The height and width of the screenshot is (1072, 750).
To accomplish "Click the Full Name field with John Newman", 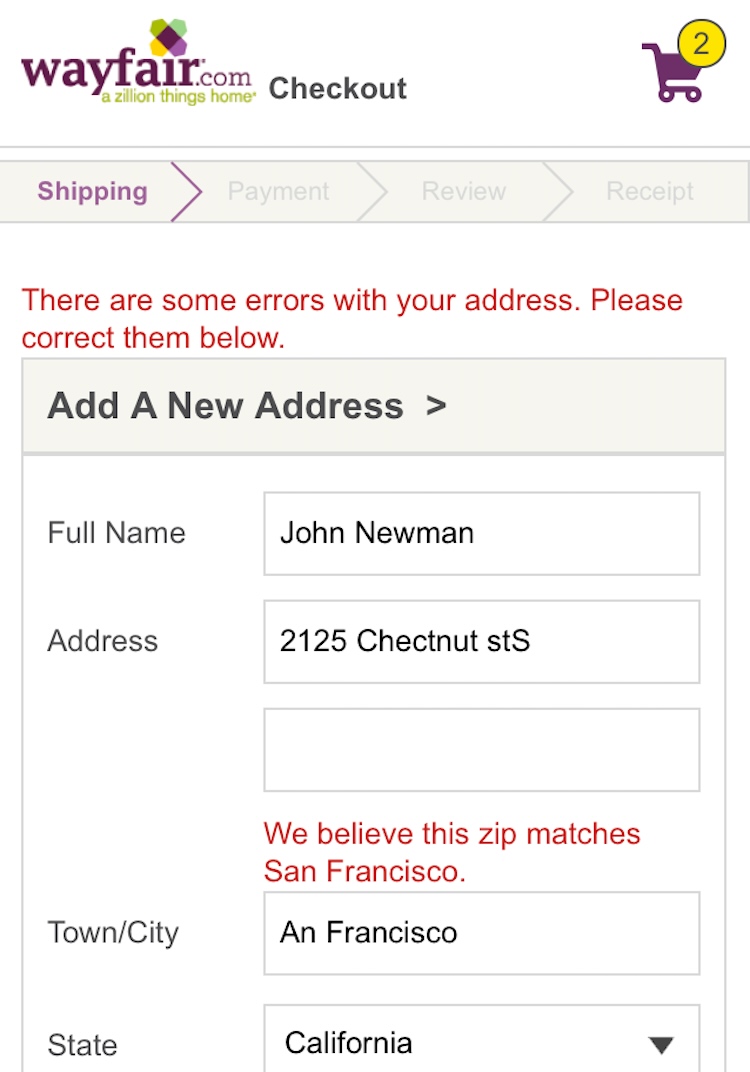I will [481, 533].
